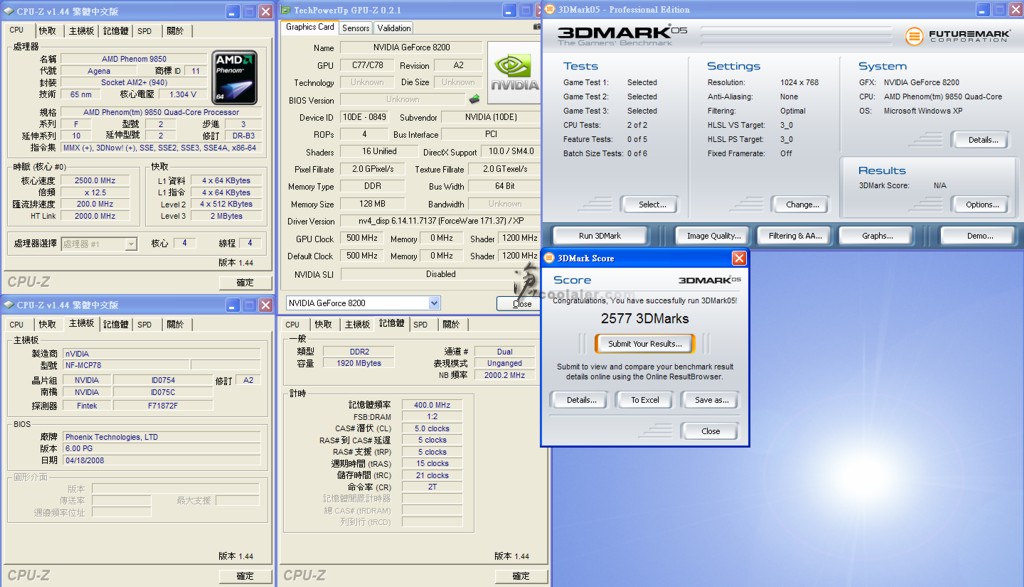Click Close button in 3DMark Score dialog
1024x587 pixels.
point(710,432)
